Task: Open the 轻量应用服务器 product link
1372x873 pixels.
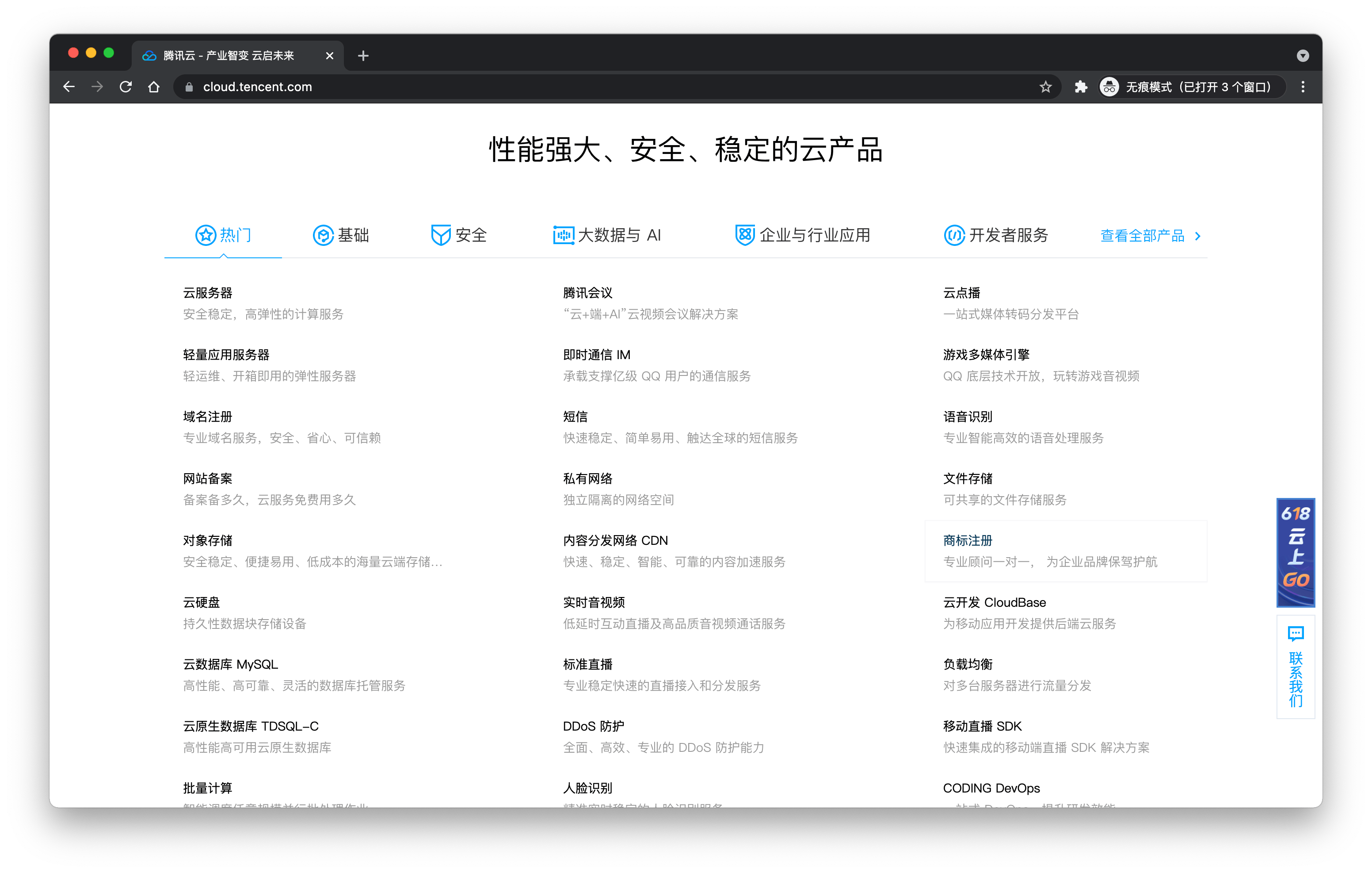Action: [x=226, y=355]
